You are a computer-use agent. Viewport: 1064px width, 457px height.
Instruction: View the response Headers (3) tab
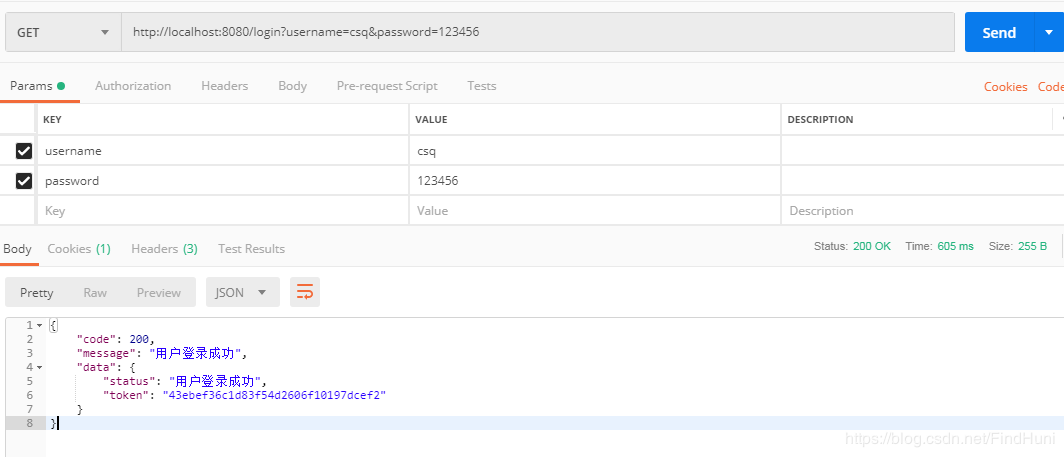(164, 249)
